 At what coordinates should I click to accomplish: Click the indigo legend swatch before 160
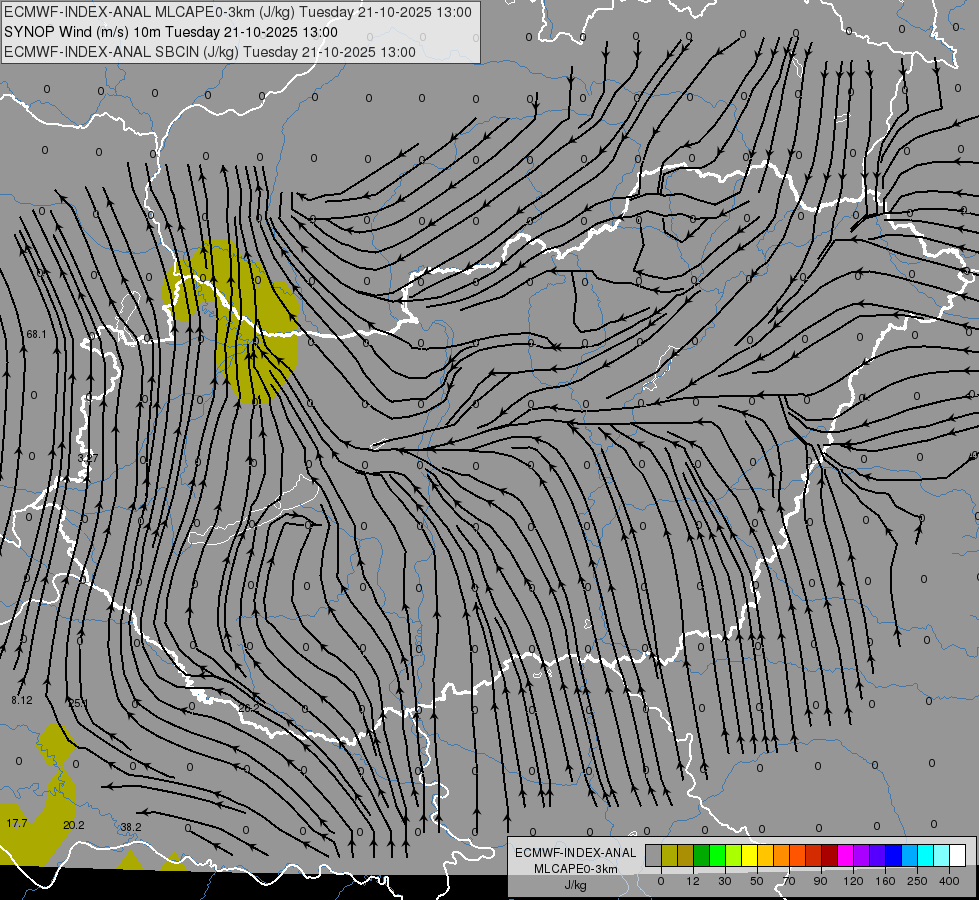(878, 856)
